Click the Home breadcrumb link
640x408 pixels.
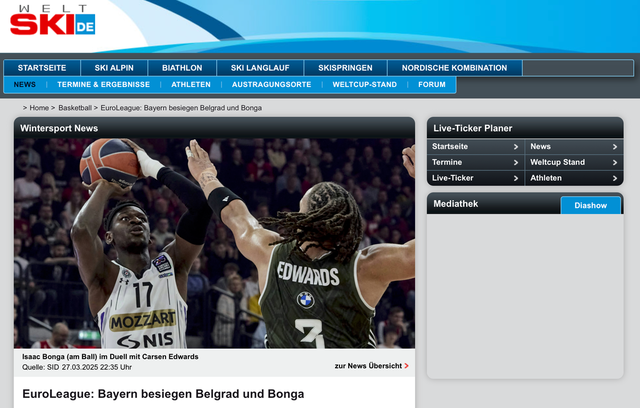[x=39, y=107]
